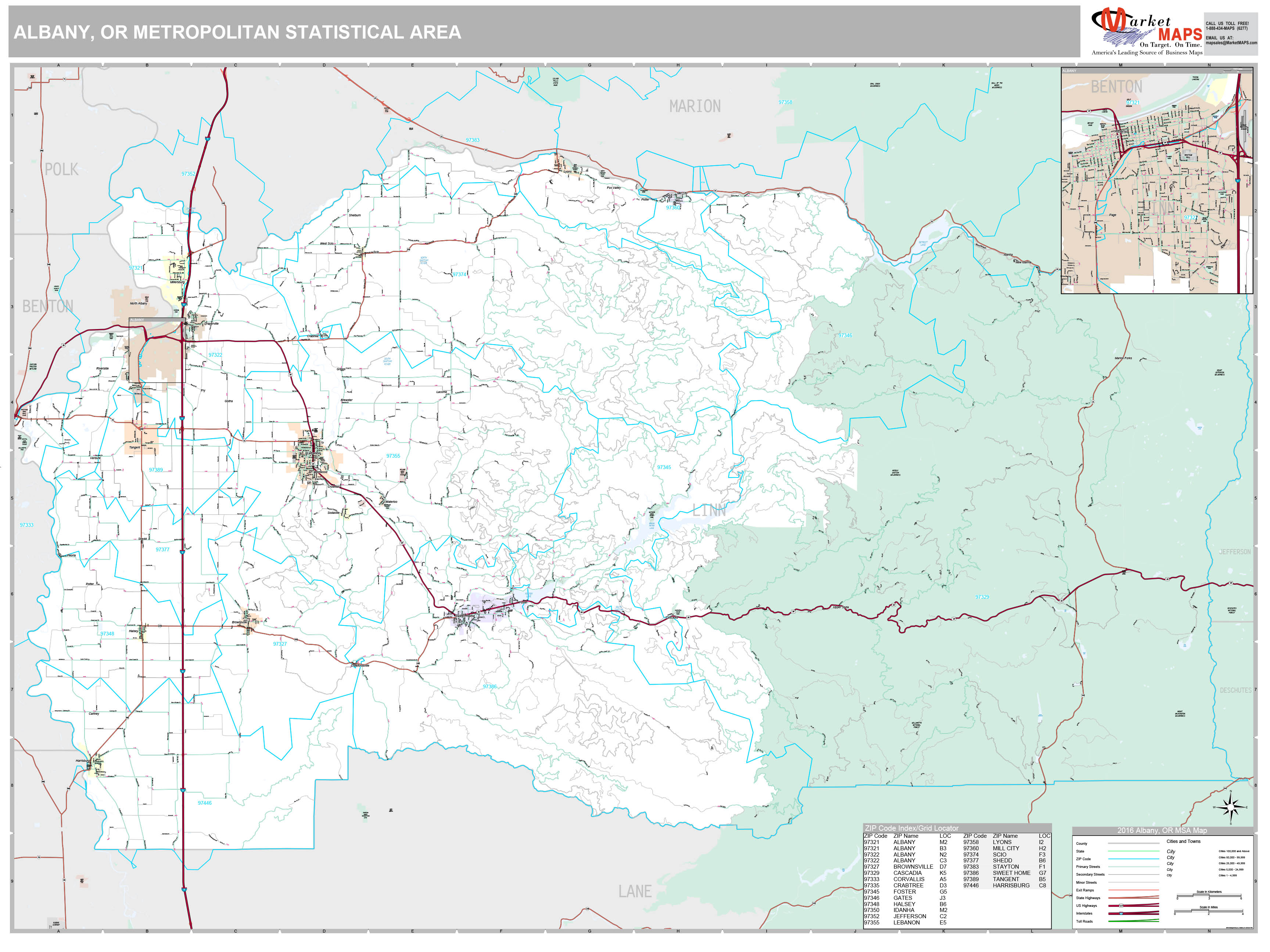
Task: Click the LANE county label
Action: tap(635, 891)
